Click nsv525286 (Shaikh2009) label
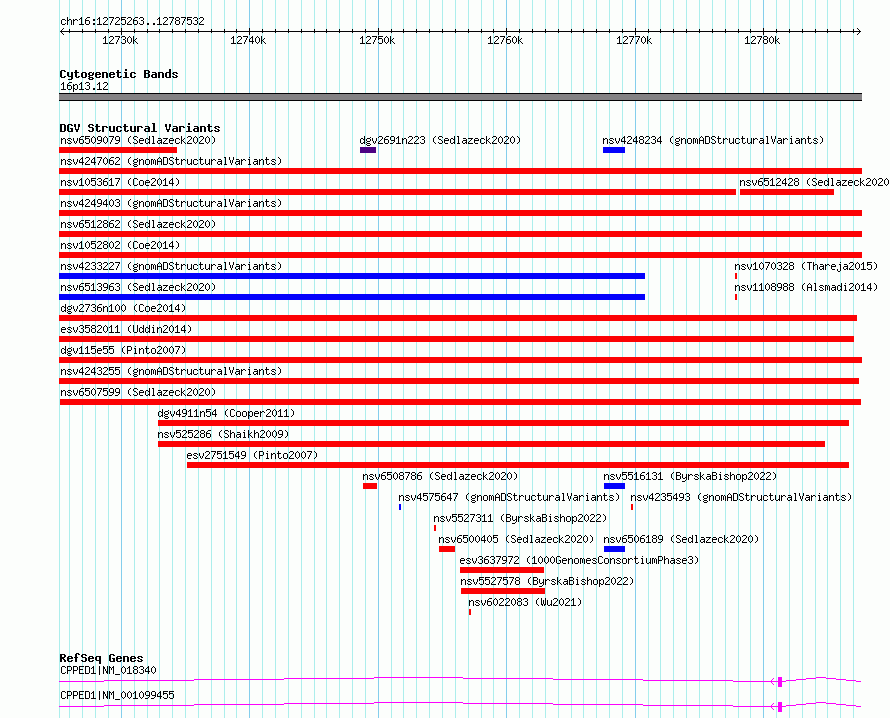Viewport: 890px width, 718px height. coord(223,434)
